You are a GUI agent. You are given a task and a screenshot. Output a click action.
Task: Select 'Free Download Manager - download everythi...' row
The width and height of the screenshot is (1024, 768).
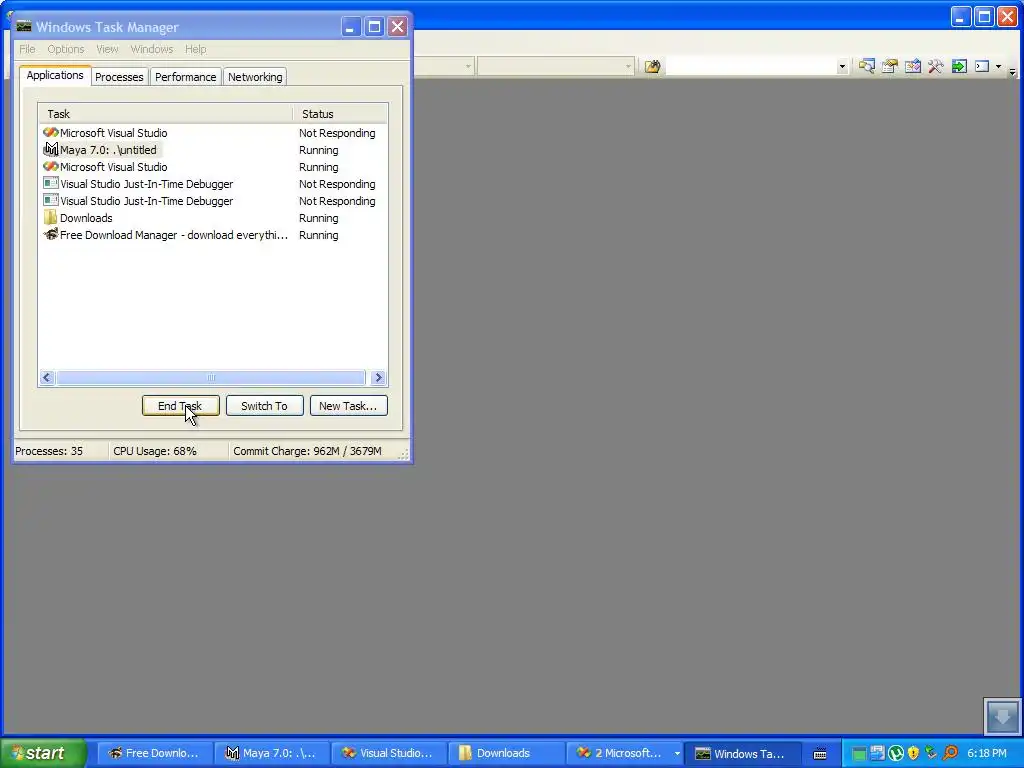click(212, 234)
